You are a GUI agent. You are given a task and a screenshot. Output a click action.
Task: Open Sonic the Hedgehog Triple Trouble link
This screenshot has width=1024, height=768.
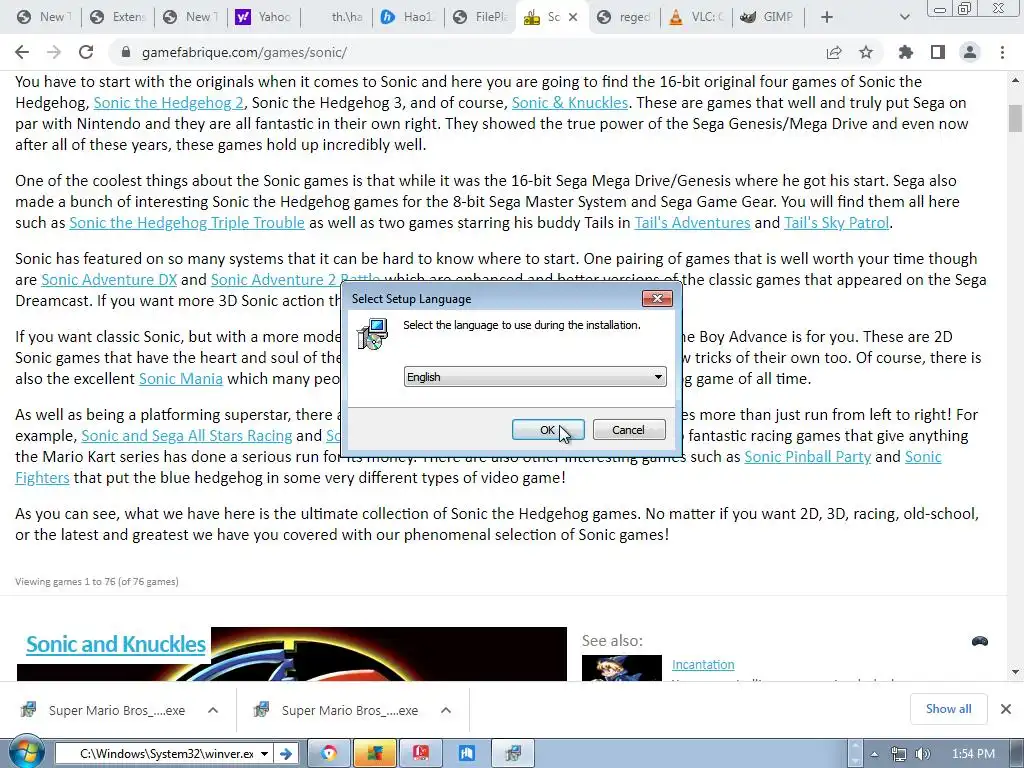[187, 223]
